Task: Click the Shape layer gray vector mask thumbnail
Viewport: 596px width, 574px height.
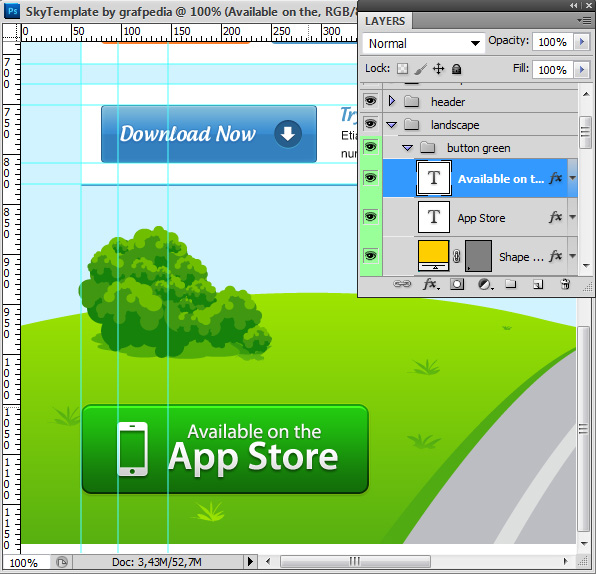Action: tap(479, 256)
